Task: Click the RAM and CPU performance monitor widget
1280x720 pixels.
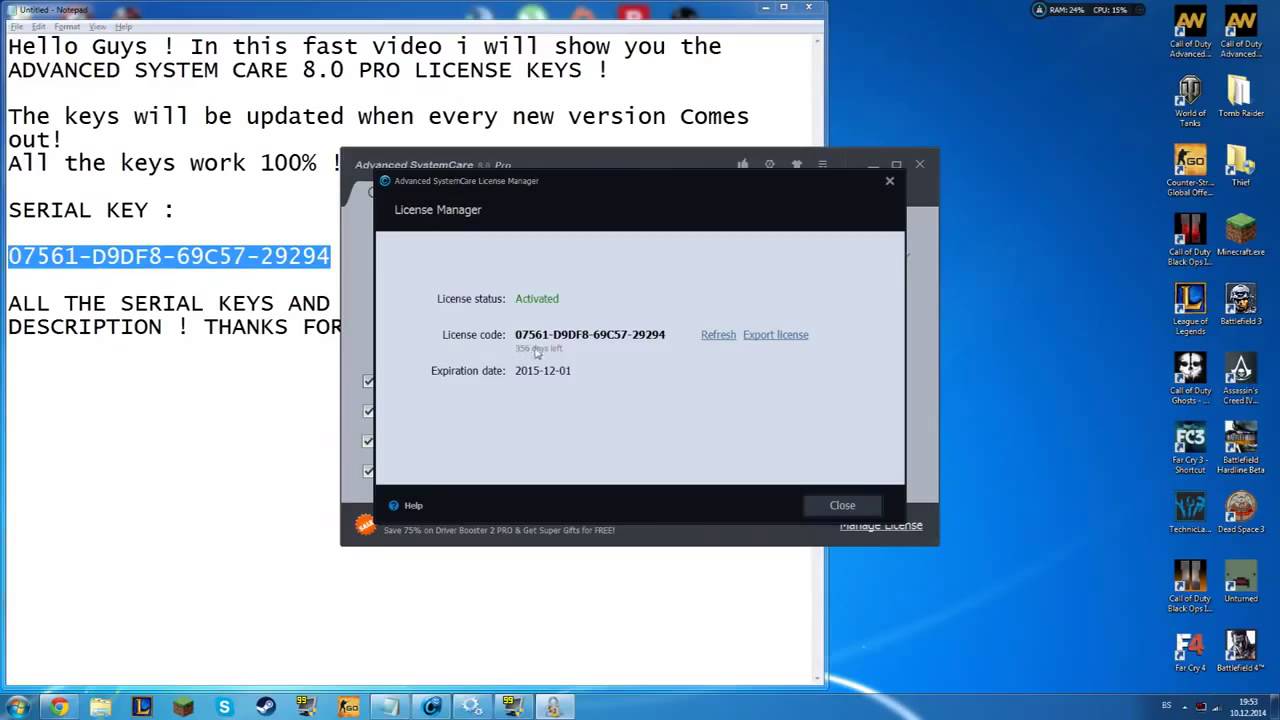Action: coord(1088,10)
